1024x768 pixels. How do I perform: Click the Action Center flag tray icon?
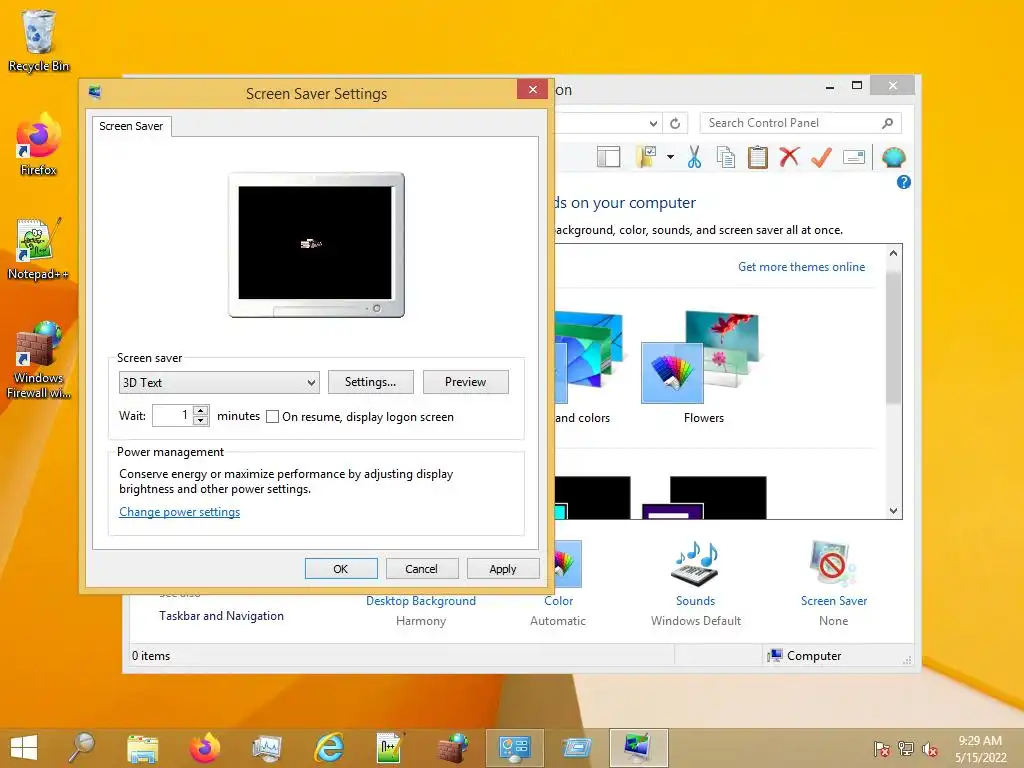click(x=882, y=749)
